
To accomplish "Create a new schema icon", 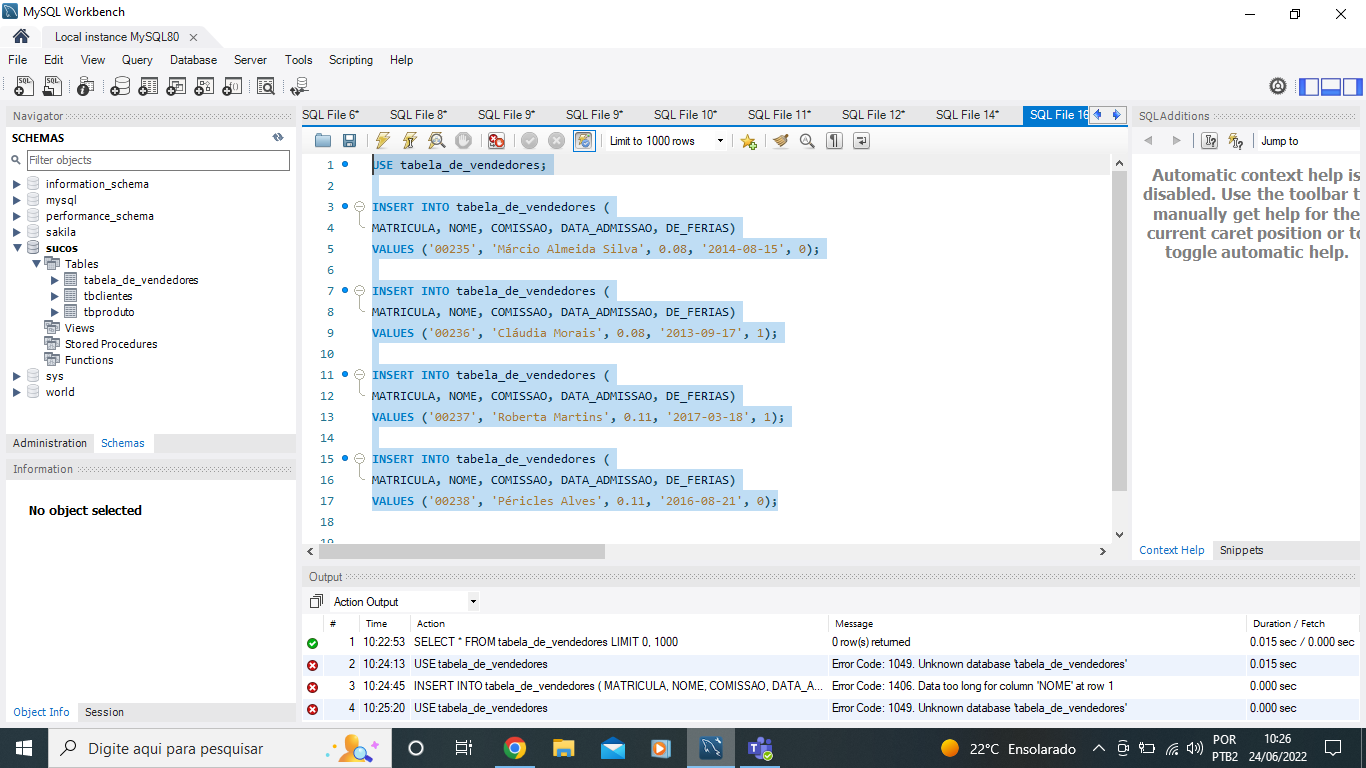I will [120, 87].
